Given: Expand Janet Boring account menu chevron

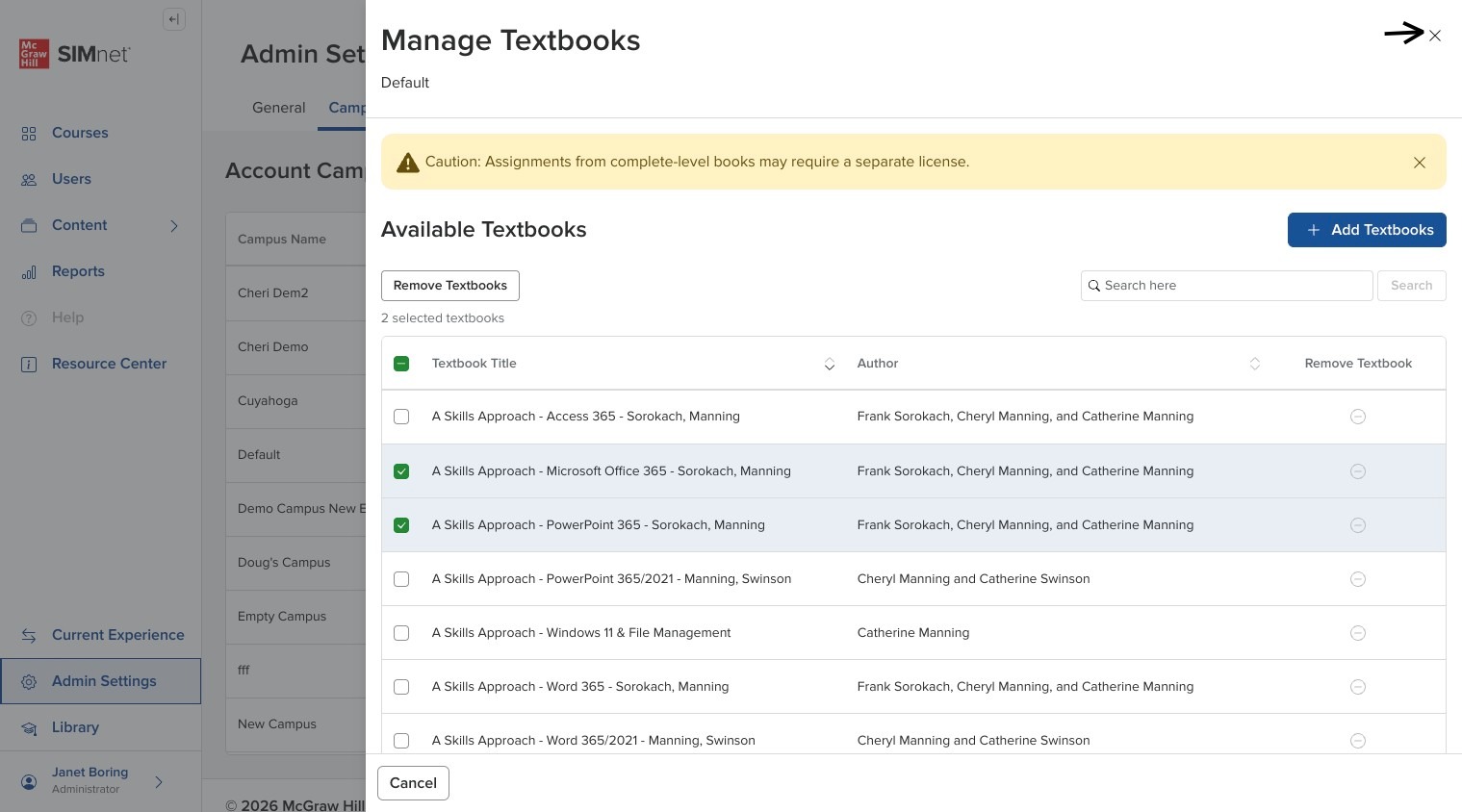Looking at the screenshot, I should [159, 782].
